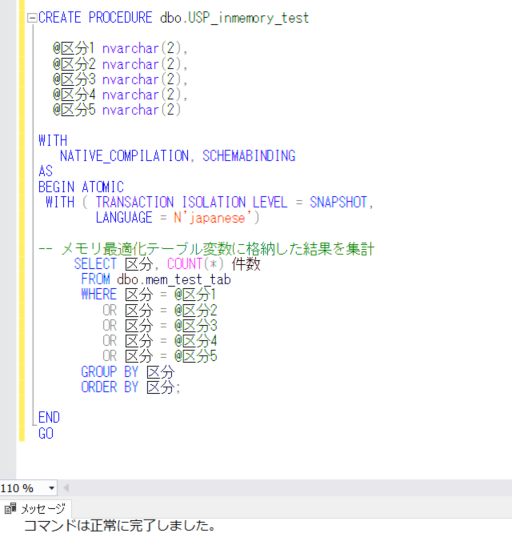
Task: Click the GROUP BY clause
Action: point(127,372)
